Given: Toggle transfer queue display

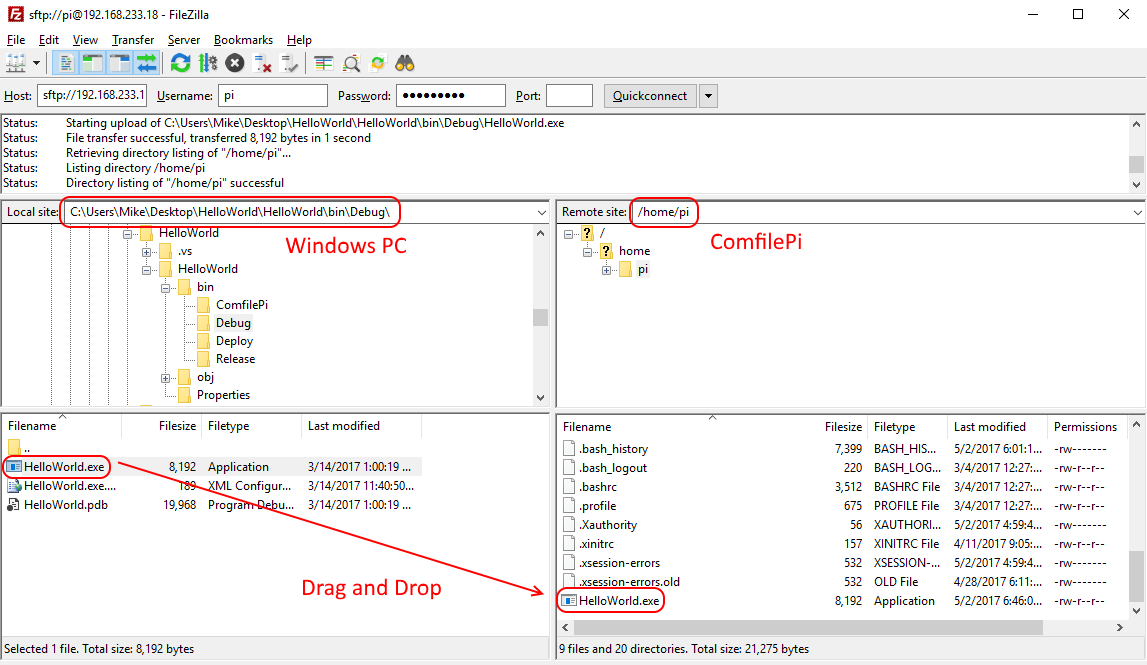Looking at the screenshot, I should click(x=147, y=63).
